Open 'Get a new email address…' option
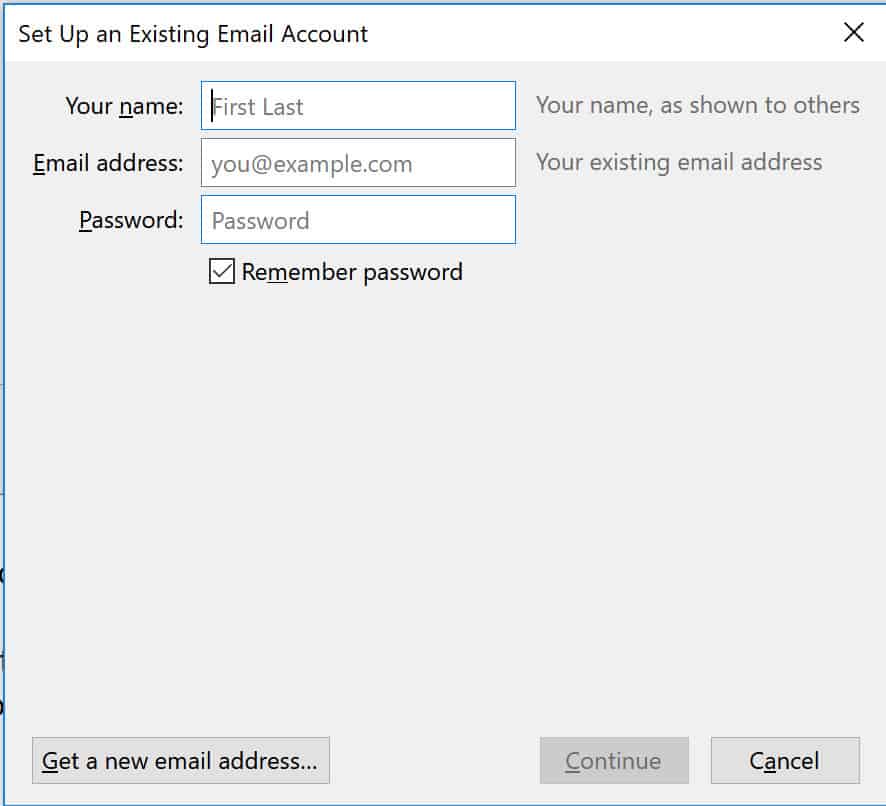Viewport: 886px width, 806px height. [x=181, y=760]
